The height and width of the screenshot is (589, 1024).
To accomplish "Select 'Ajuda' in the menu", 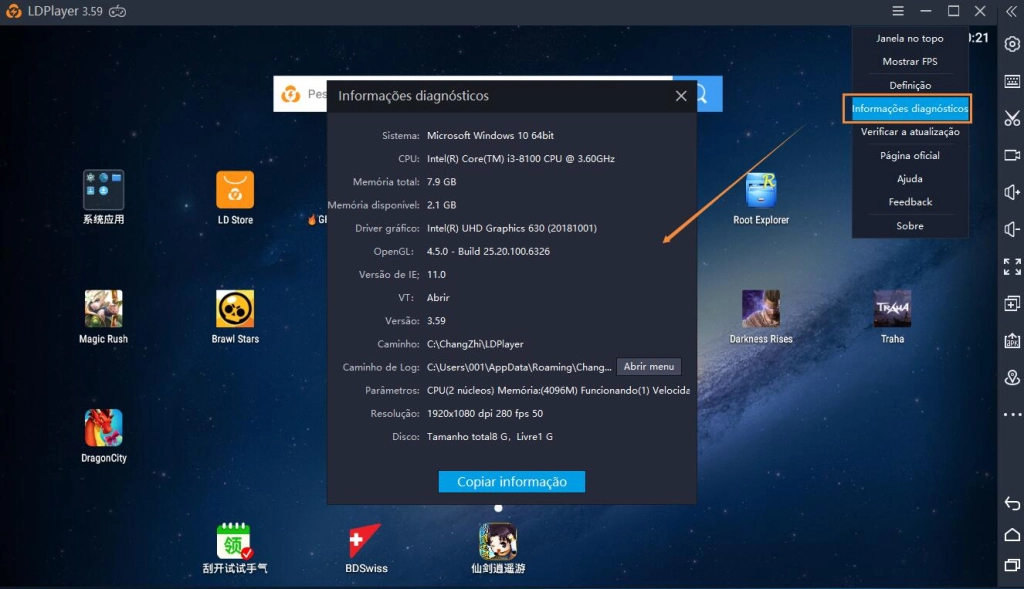I will [x=910, y=178].
